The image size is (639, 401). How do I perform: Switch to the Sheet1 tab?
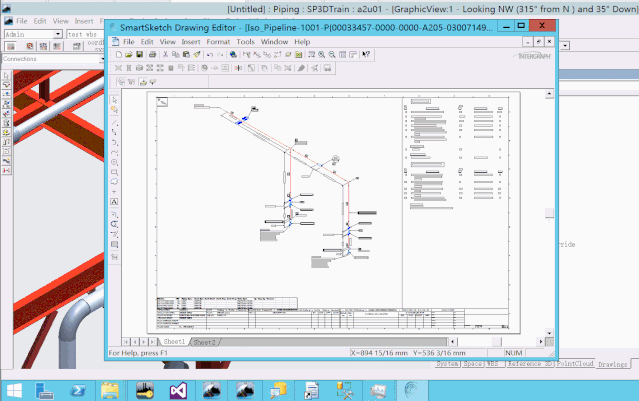pyautogui.click(x=174, y=342)
